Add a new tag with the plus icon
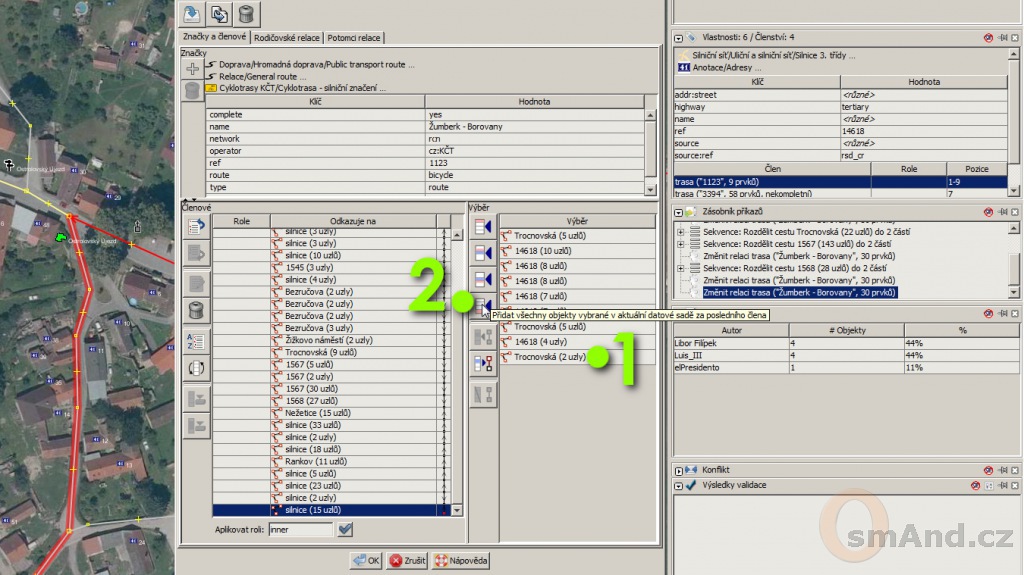The width and height of the screenshot is (1024, 575). [192, 69]
